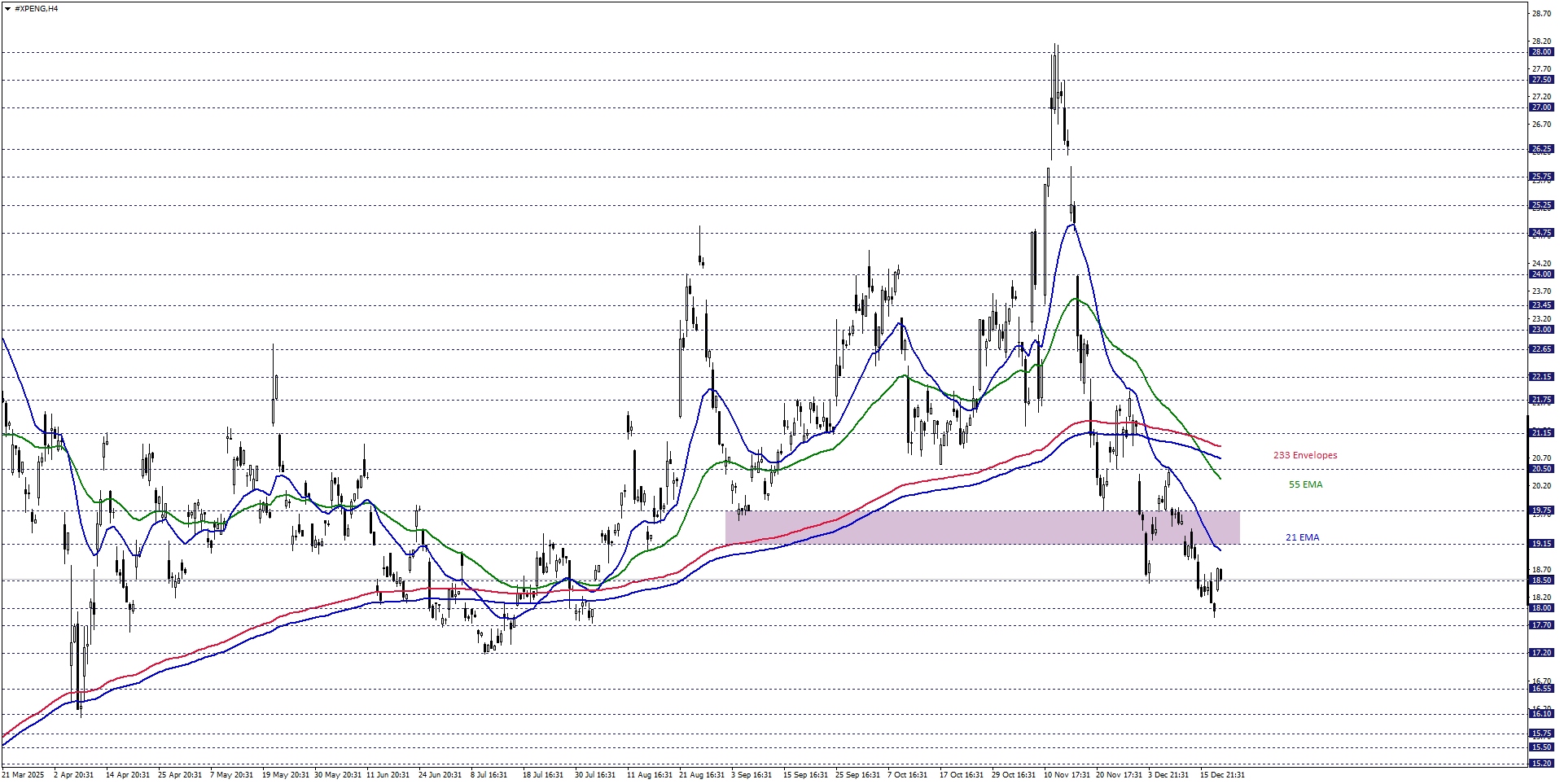This screenshot has width=1560, height=784.
Task: Click the 15.20 price level tag
Action: click(1540, 764)
